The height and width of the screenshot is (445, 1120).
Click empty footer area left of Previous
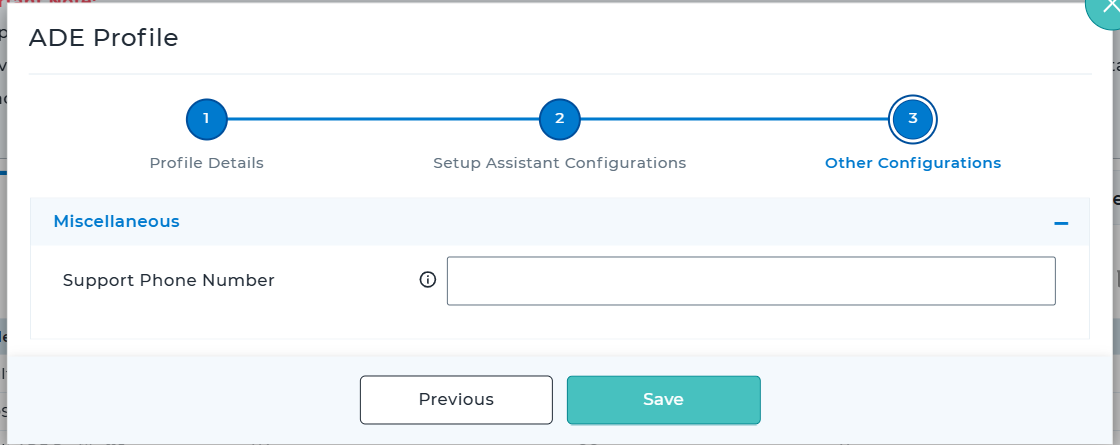(x=190, y=400)
